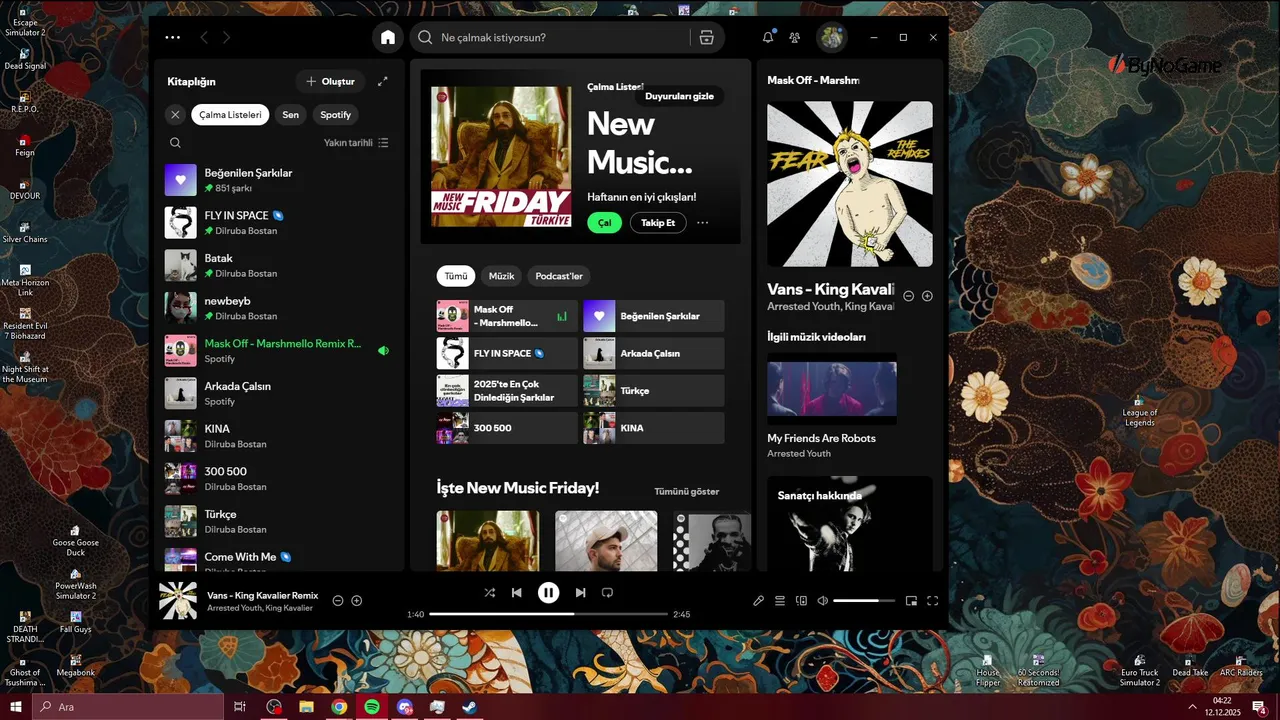
Task: Toggle shuffle playback
Action: point(489,593)
